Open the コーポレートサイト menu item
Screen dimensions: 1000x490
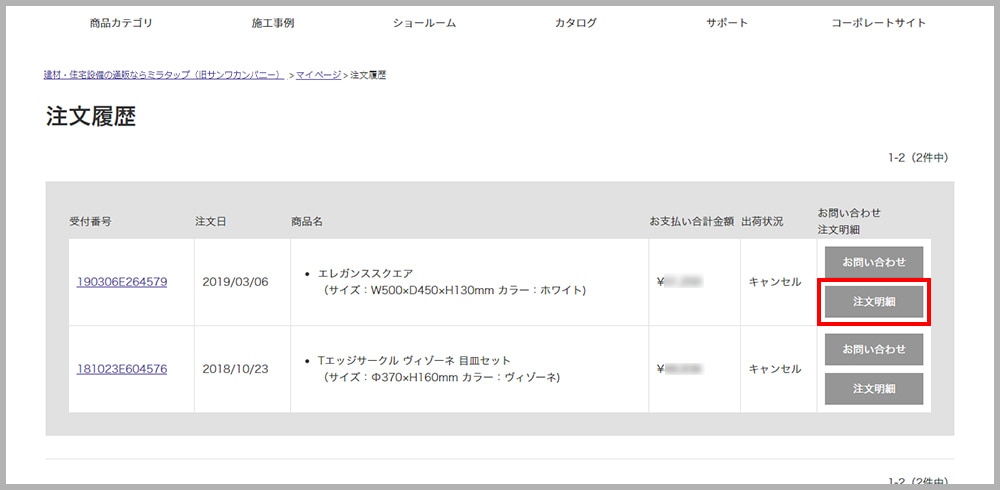(x=879, y=23)
